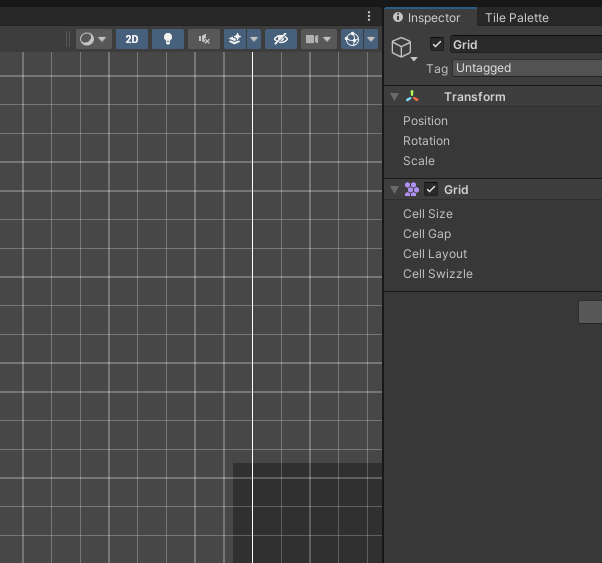Switch to the Inspector tab

pos(431,17)
